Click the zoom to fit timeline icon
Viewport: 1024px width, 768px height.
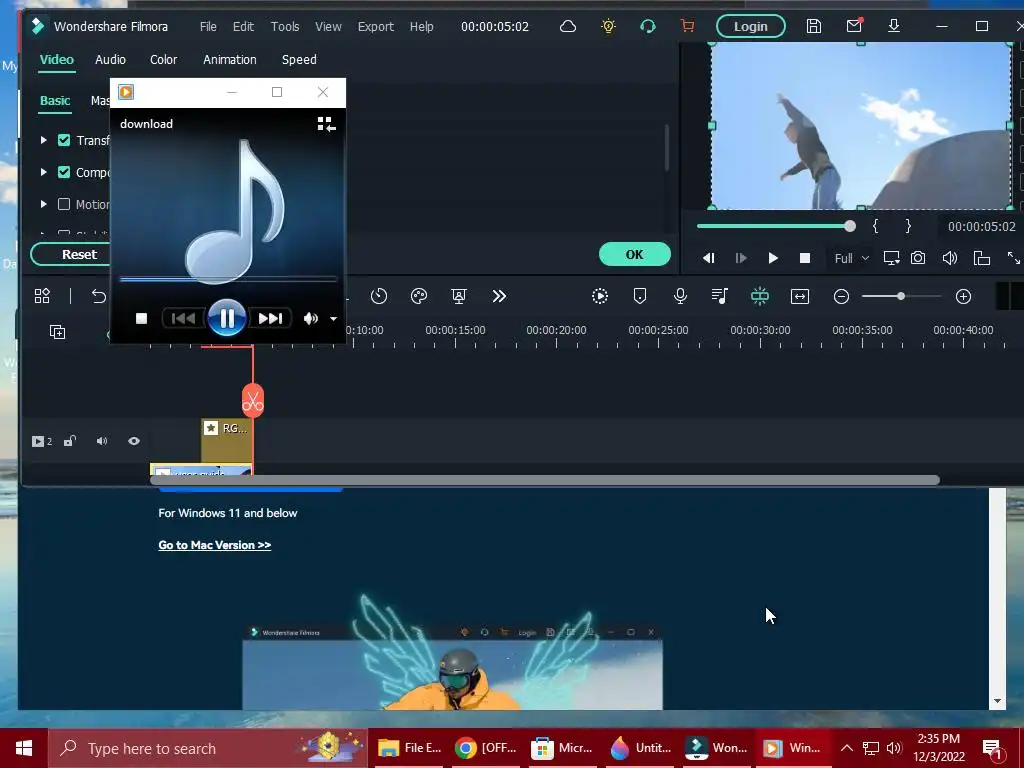[799, 296]
